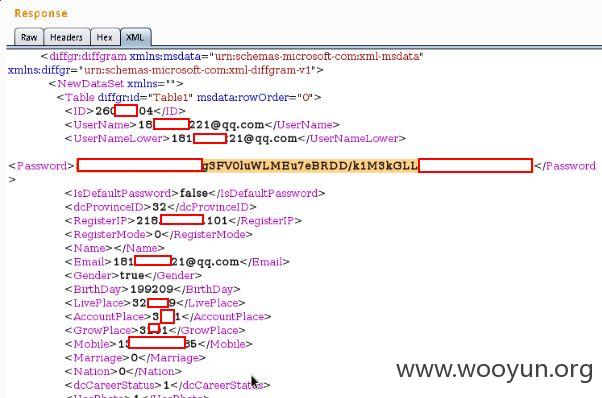Click the ID element line
This screenshot has width=602, height=398.
125,111
